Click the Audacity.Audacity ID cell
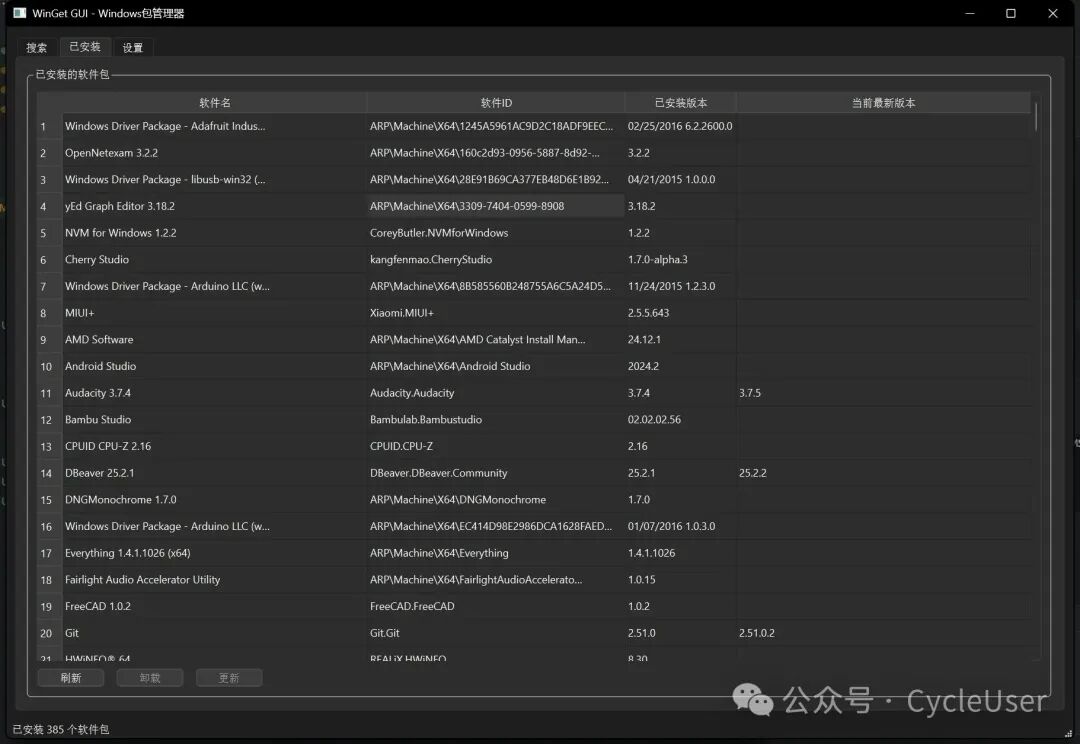 tap(496, 393)
